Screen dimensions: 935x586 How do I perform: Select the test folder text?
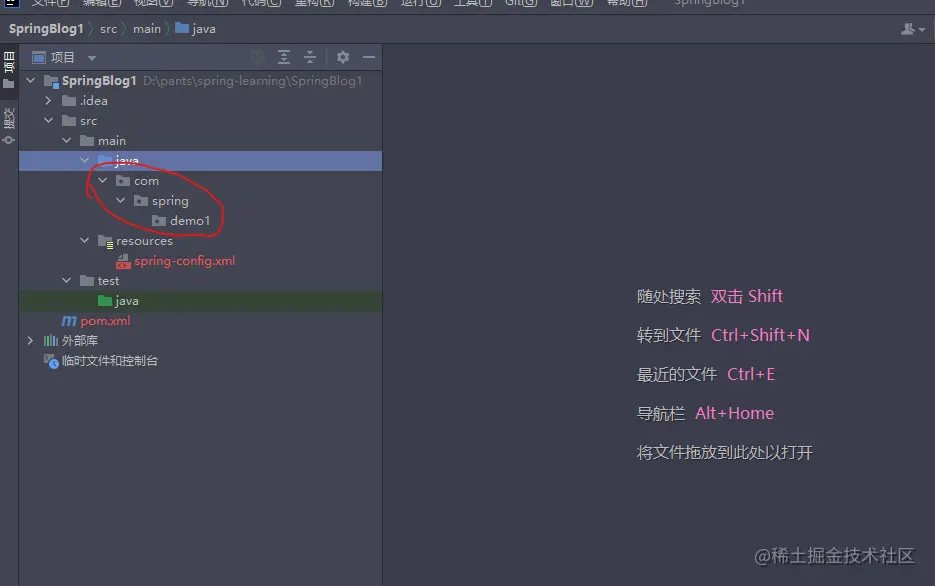coord(109,281)
